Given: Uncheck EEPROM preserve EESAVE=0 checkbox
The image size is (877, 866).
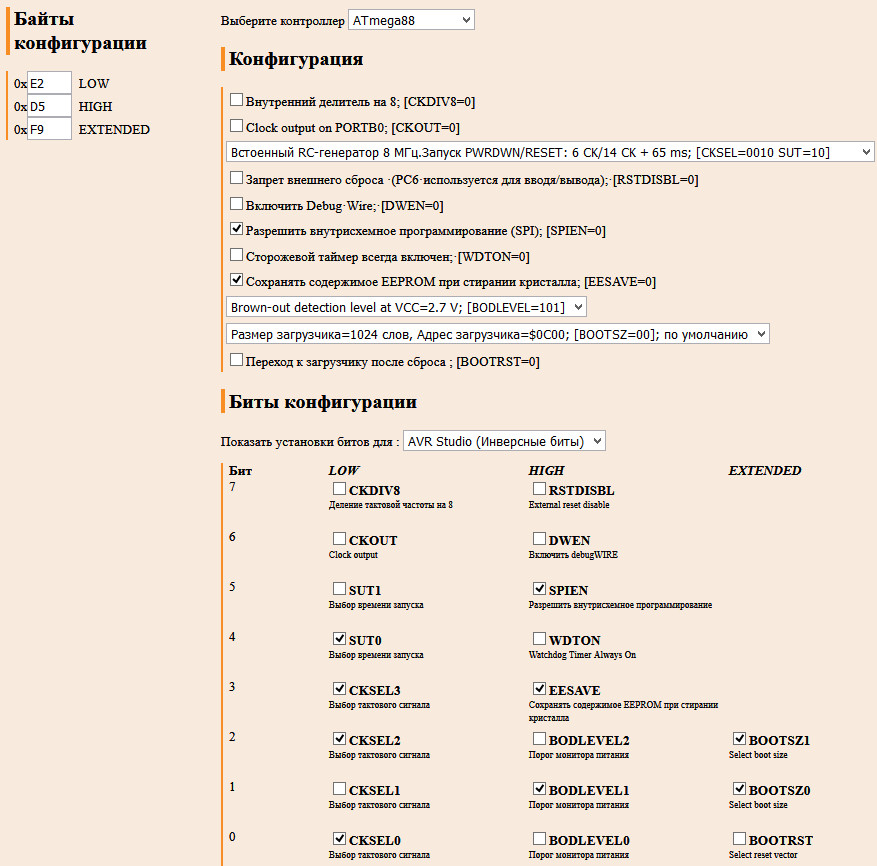Looking at the screenshot, I should [237, 281].
